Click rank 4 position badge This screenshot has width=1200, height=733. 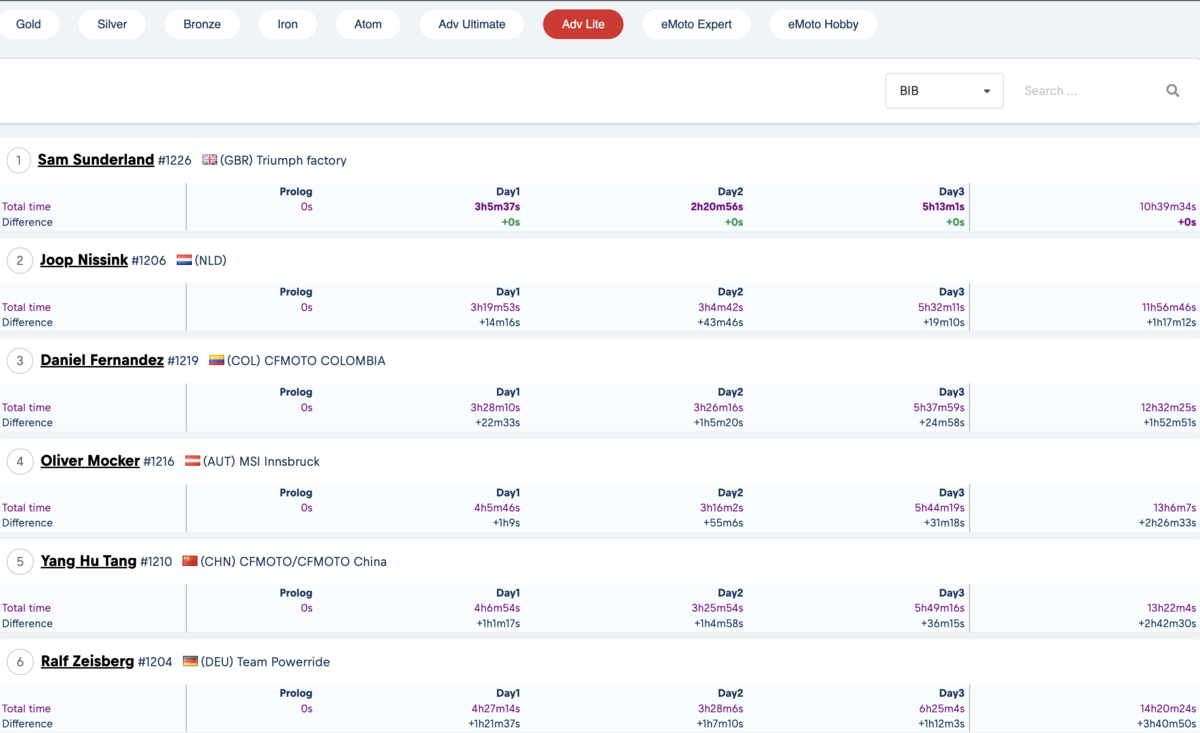(x=19, y=461)
